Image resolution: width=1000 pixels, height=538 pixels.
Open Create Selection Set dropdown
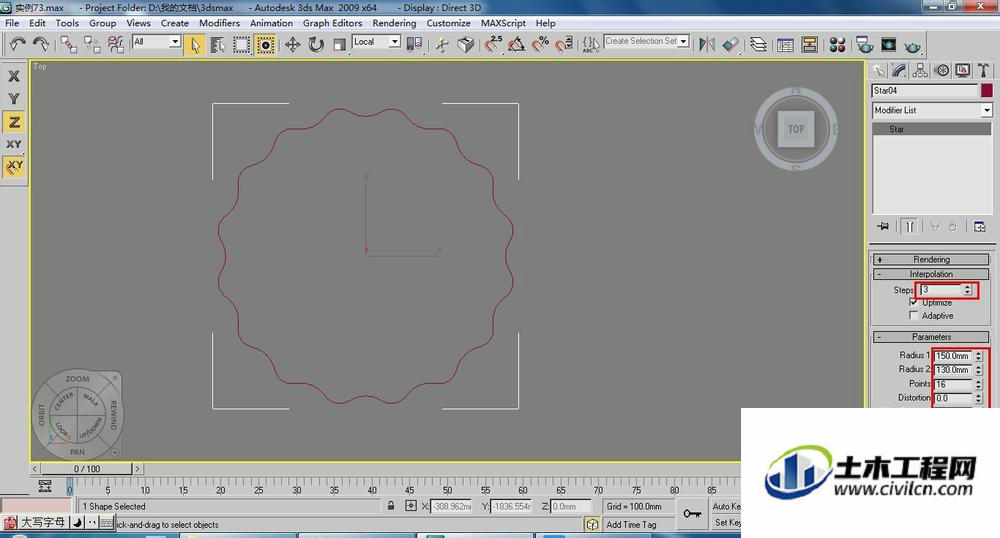click(x=647, y=41)
